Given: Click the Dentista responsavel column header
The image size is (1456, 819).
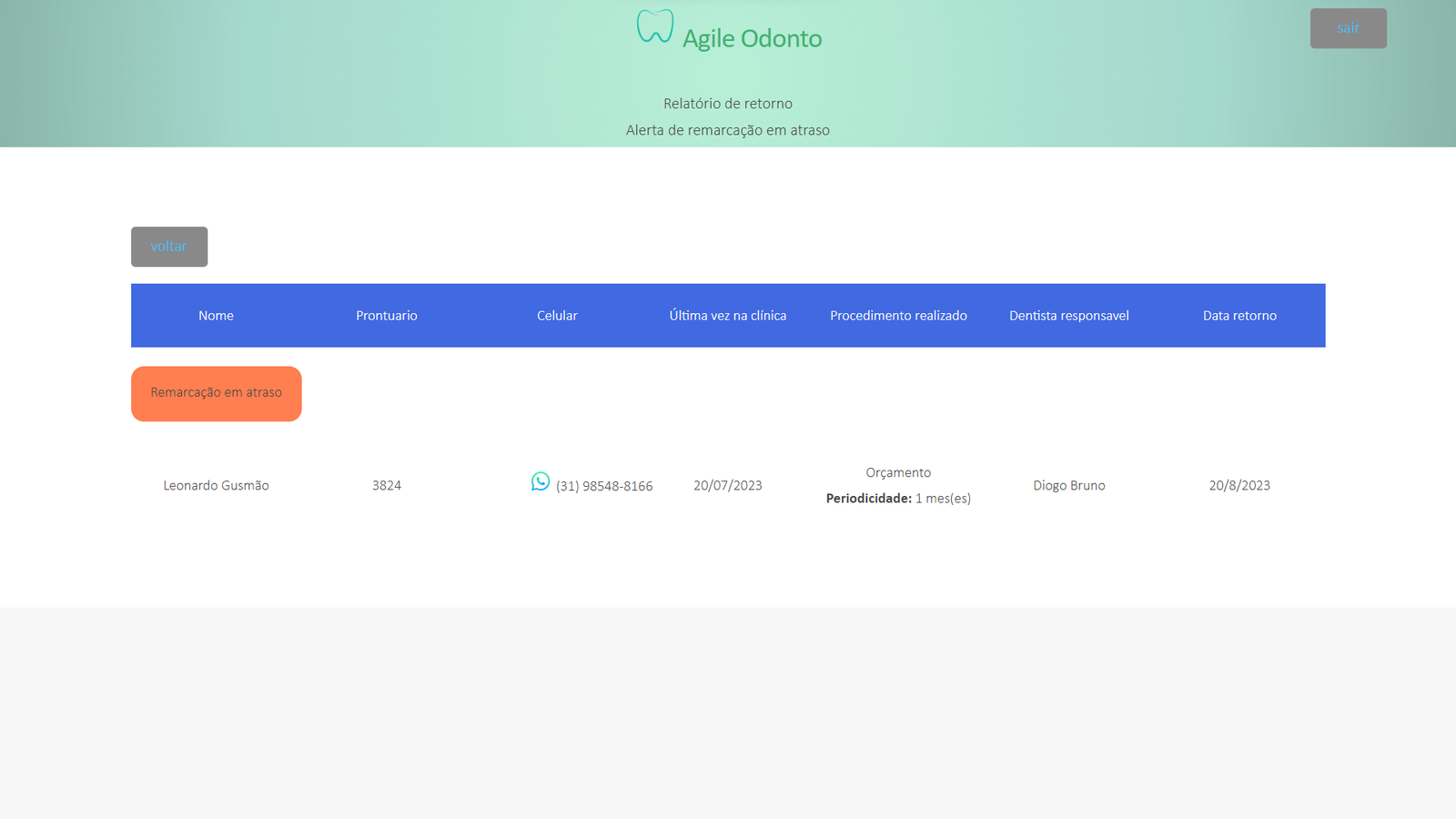Looking at the screenshot, I should 1068,316.
